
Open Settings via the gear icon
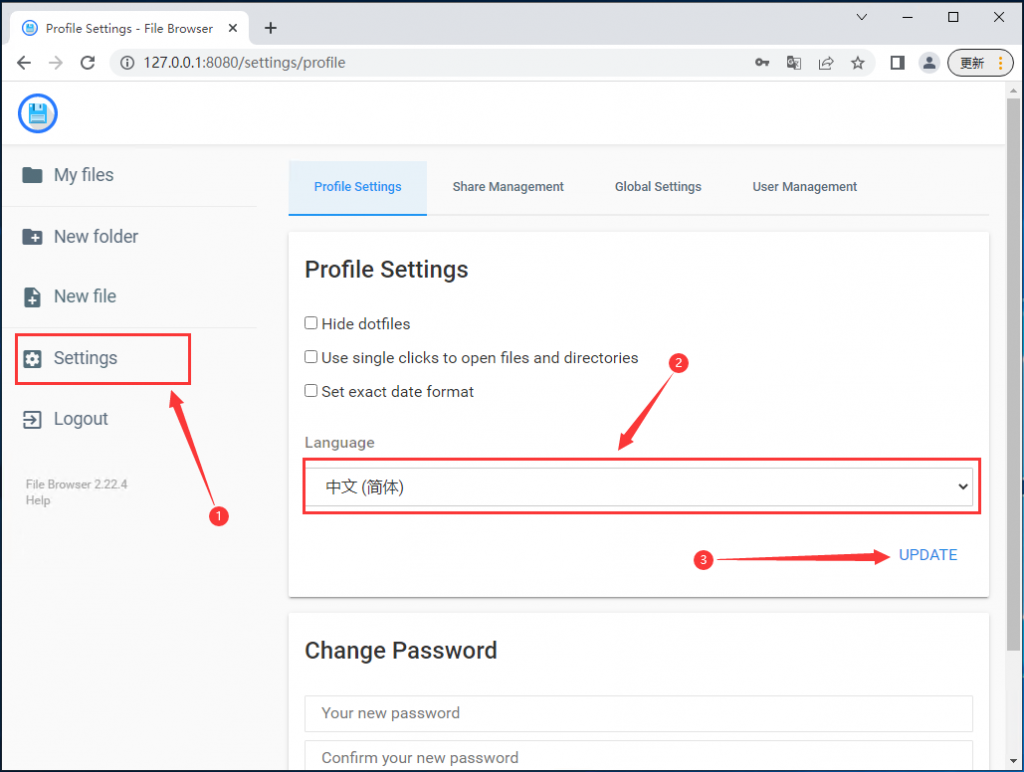[31, 358]
